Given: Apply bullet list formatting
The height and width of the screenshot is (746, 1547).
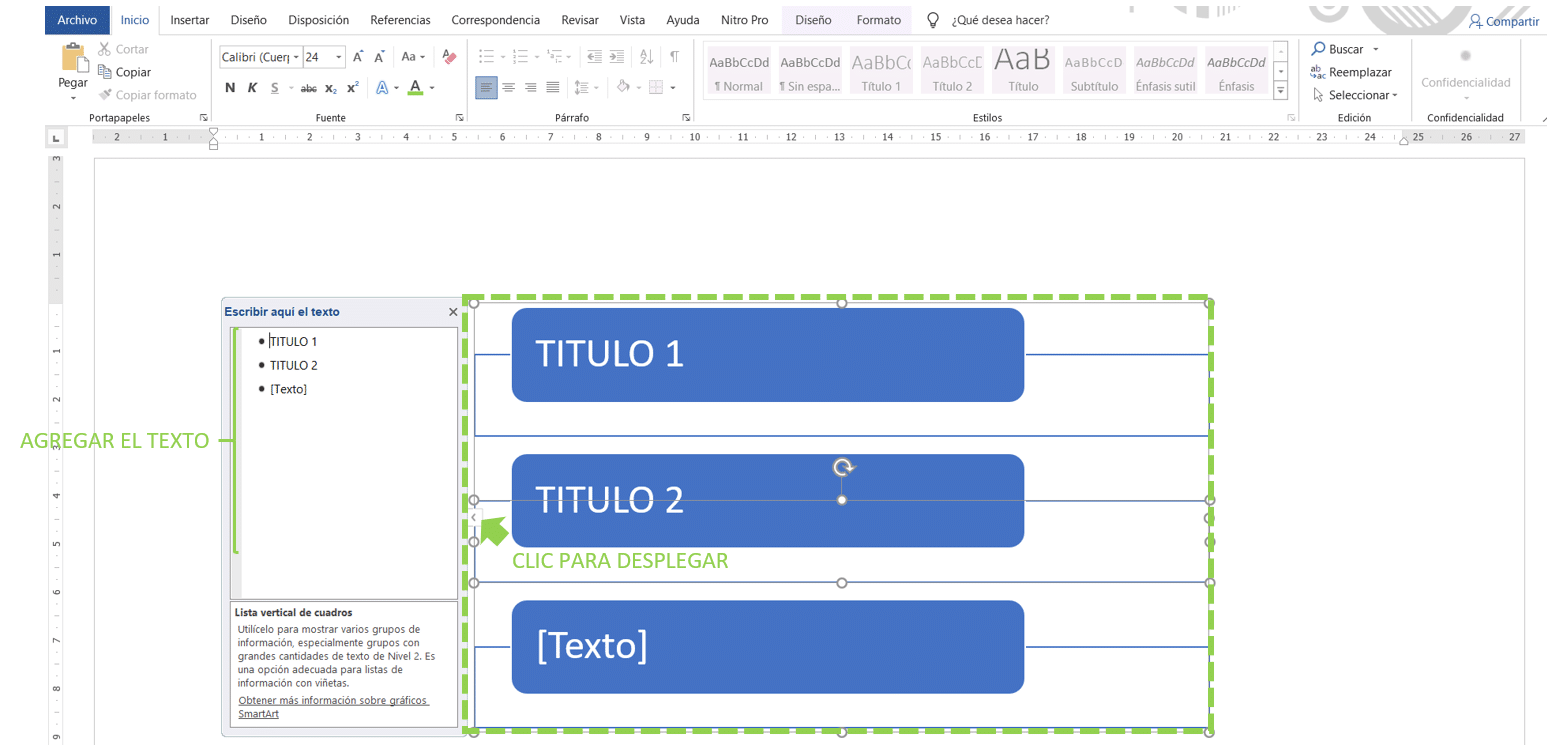Looking at the screenshot, I should [x=487, y=56].
